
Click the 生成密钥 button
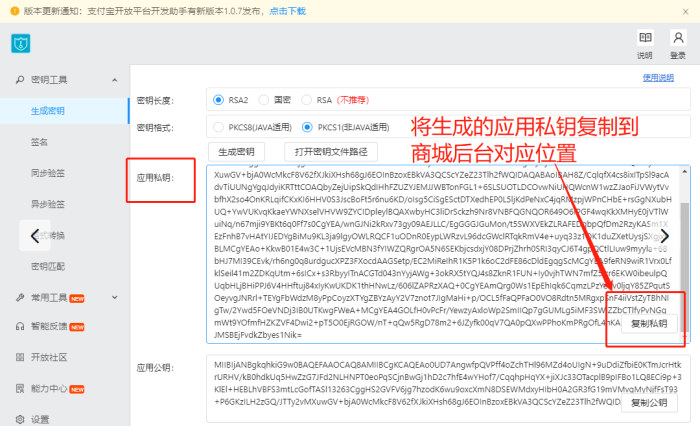point(236,152)
